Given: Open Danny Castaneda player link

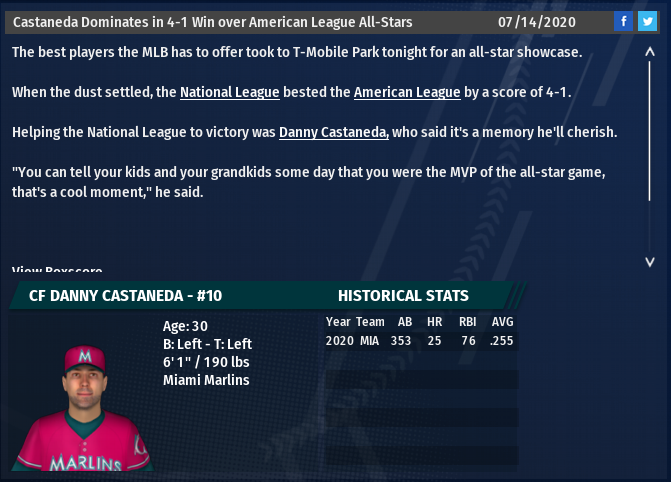Looking at the screenshot, I should [334, 132].
